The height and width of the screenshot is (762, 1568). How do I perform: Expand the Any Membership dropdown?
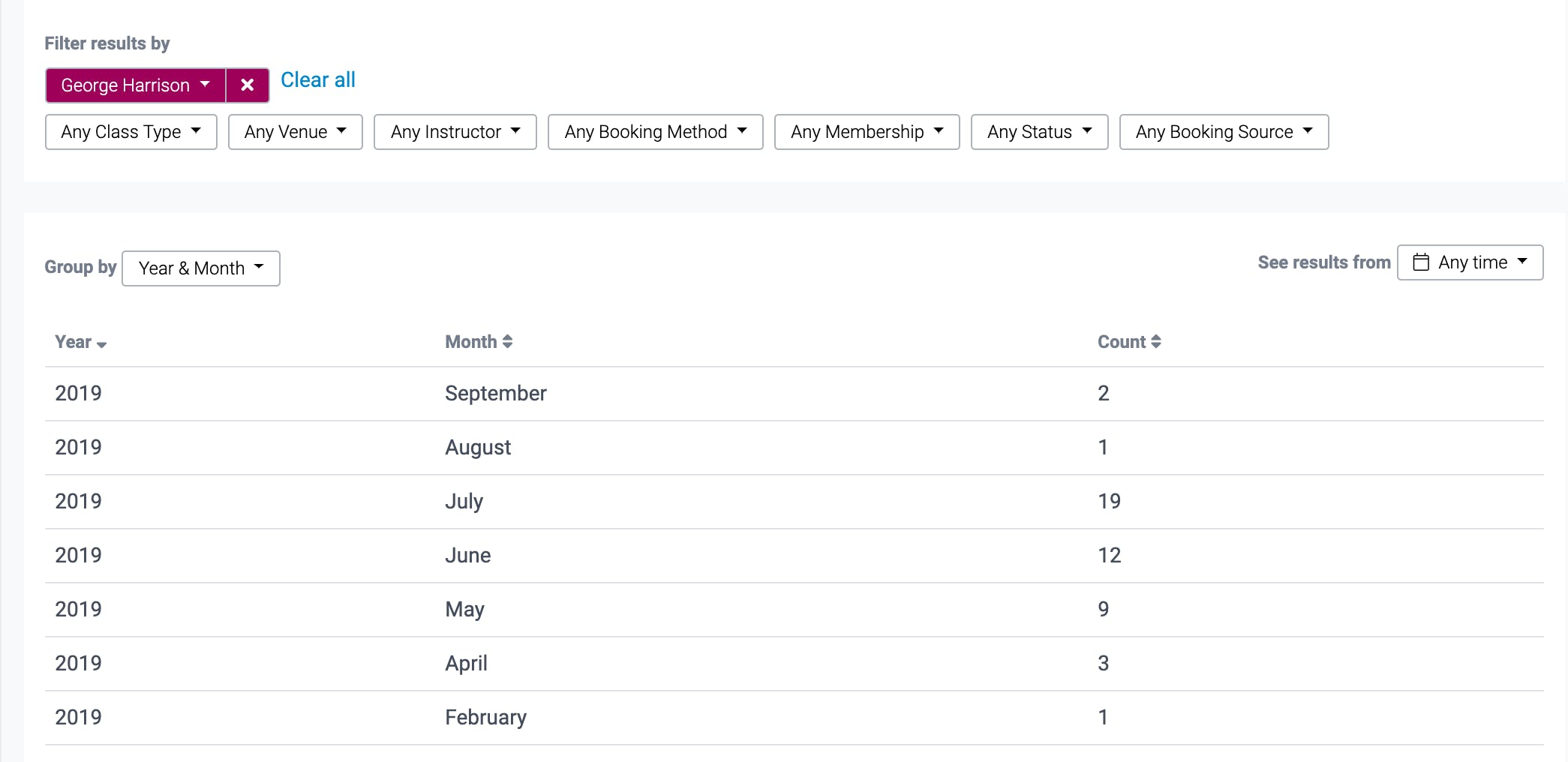[x=867, y=131]
